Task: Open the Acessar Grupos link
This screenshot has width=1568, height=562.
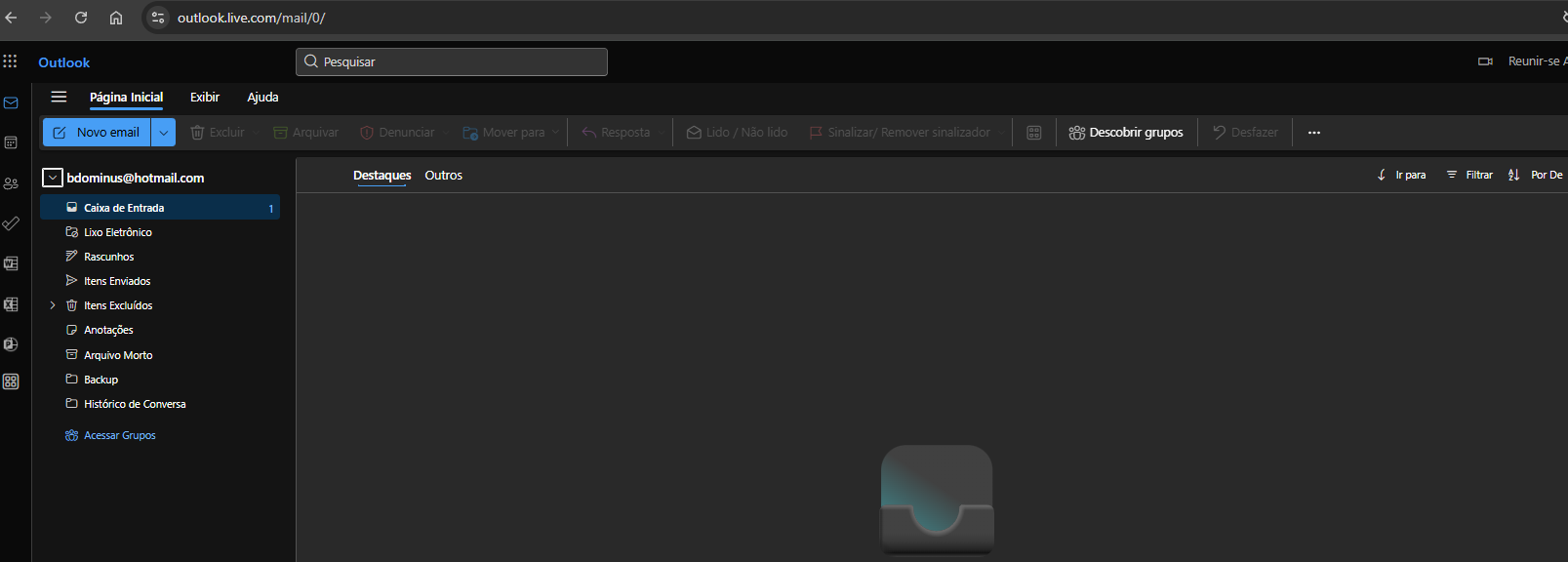Action: (119, 435)
